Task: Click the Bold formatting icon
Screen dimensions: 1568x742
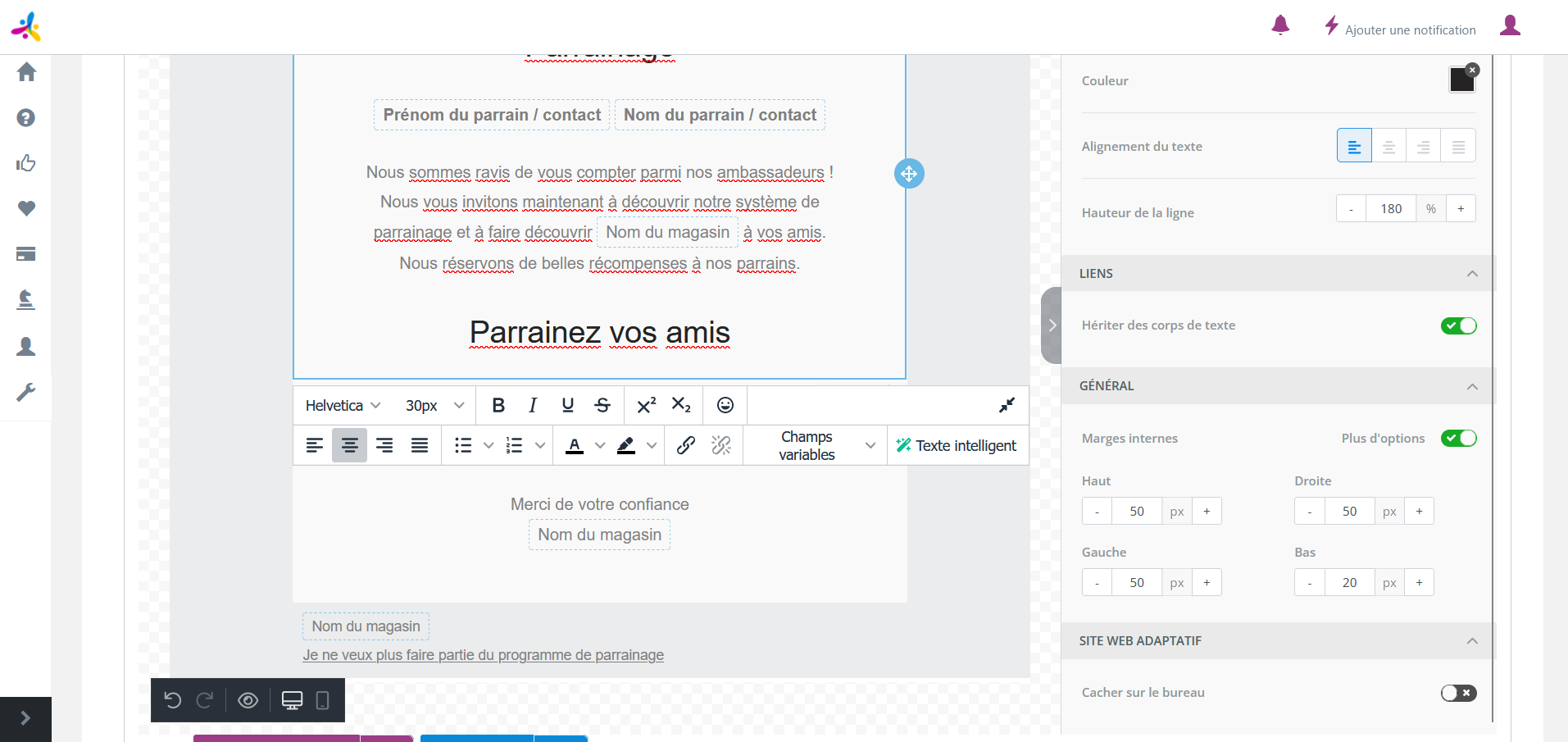Action: [498, 405]
